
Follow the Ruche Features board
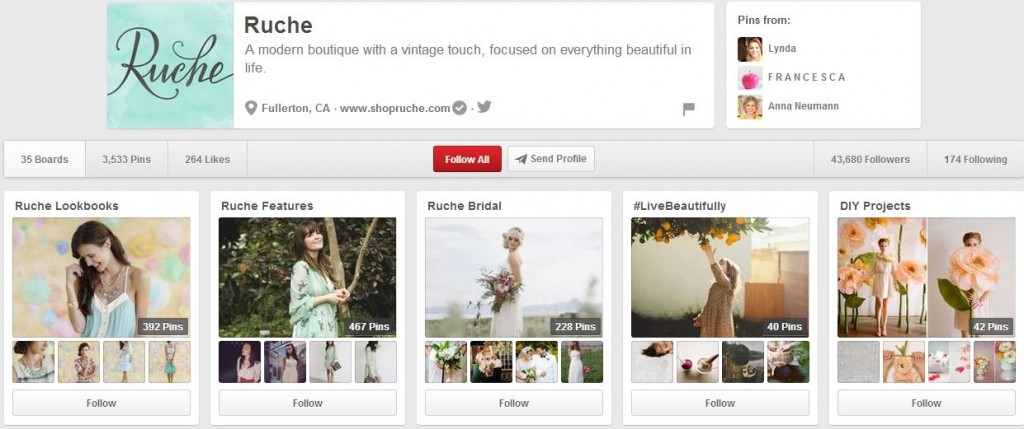(x=308, y=403)
